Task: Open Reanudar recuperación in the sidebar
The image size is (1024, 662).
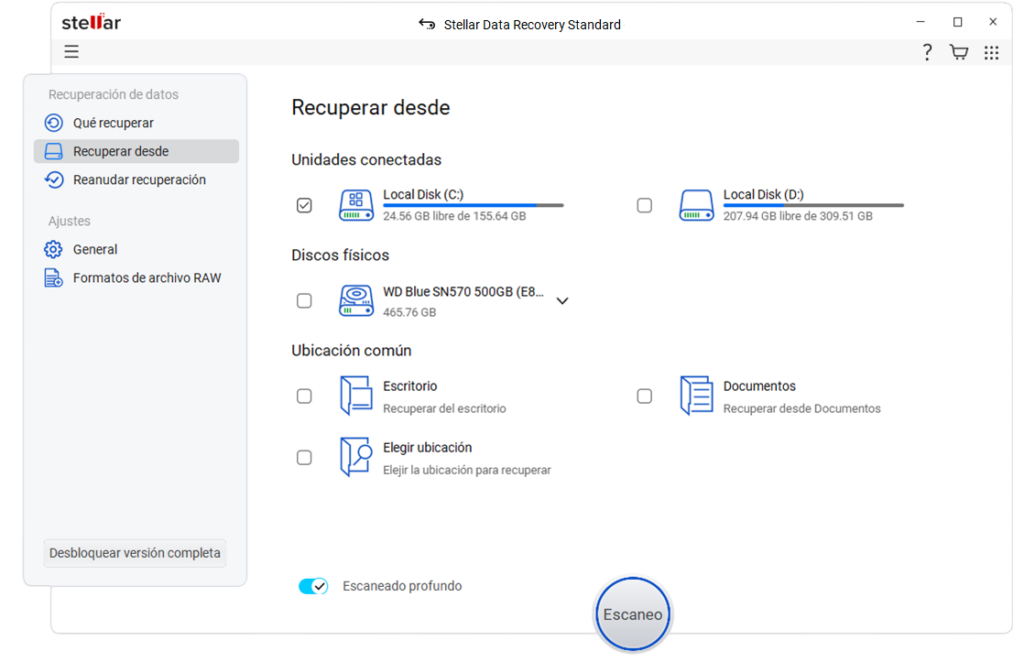Action: [136, 180]
